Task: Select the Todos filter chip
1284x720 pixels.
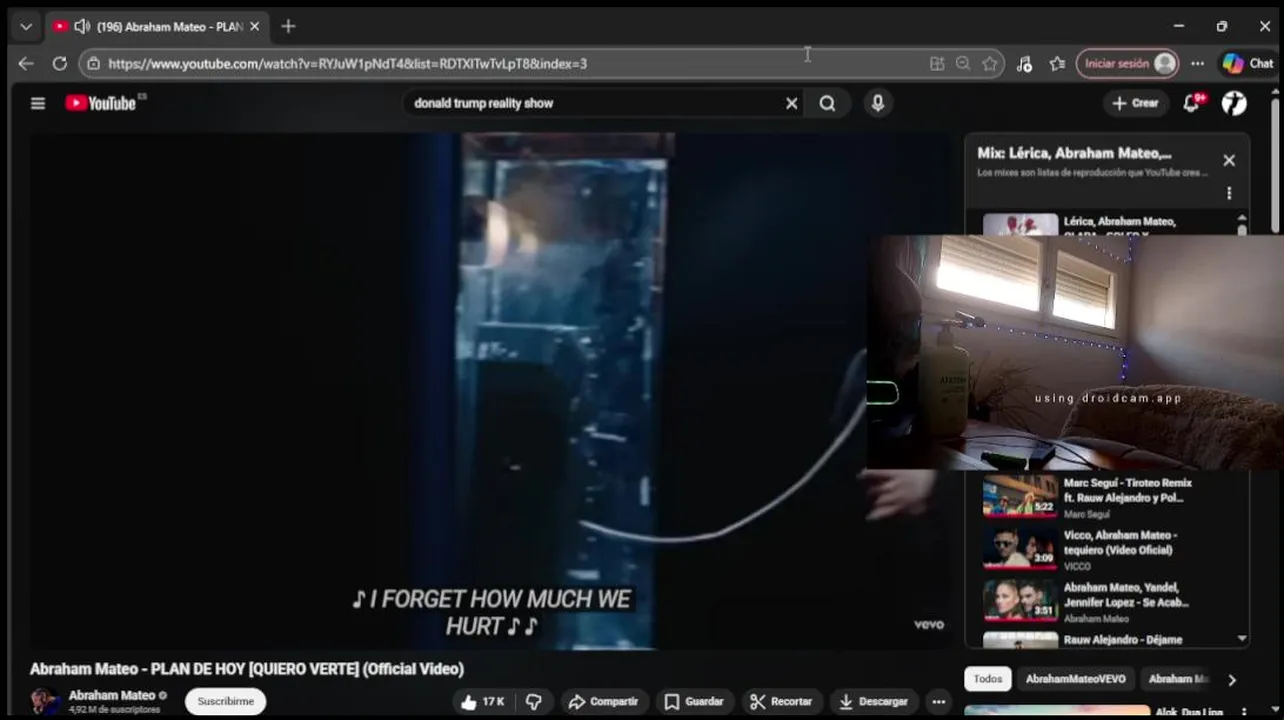Action: [x=988, y=679]
